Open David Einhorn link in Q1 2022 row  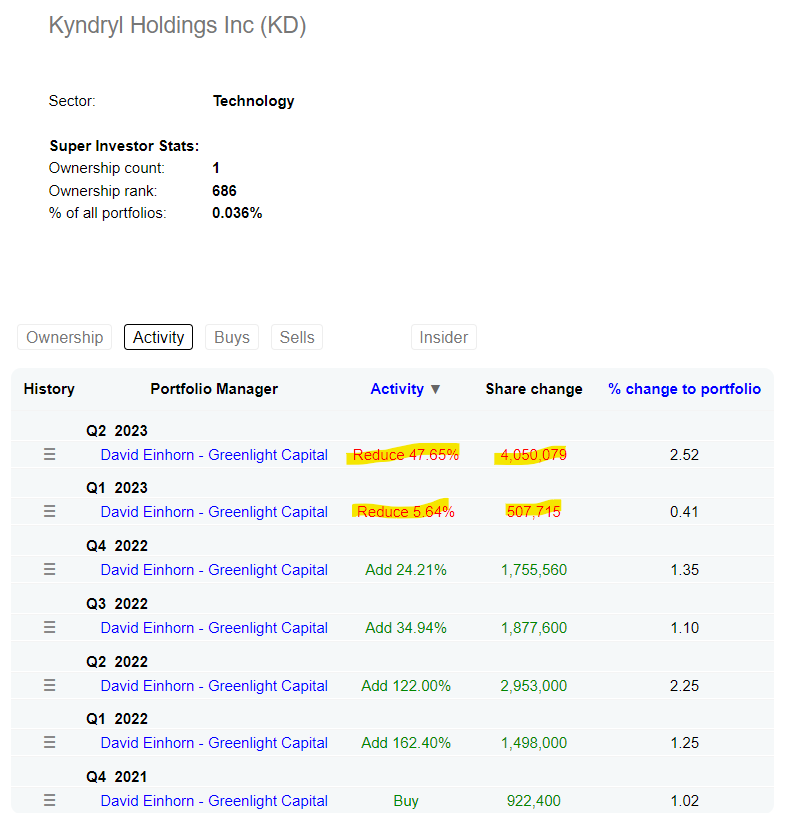click(x=214, y=743)
